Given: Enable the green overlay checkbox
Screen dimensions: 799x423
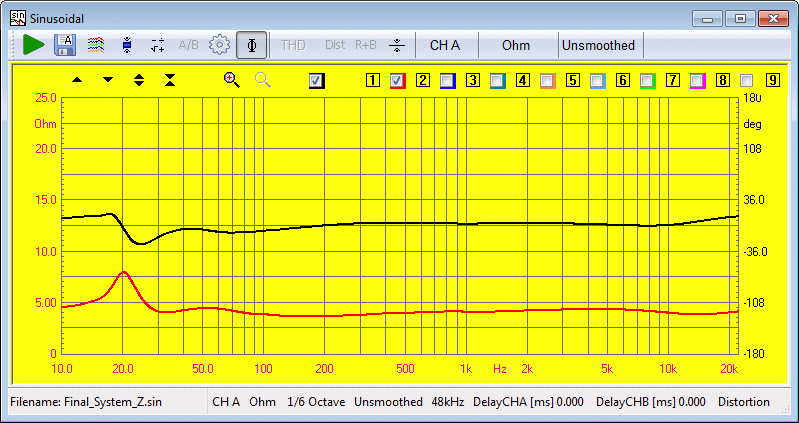Looking at the screenshot, I should 647,81.
